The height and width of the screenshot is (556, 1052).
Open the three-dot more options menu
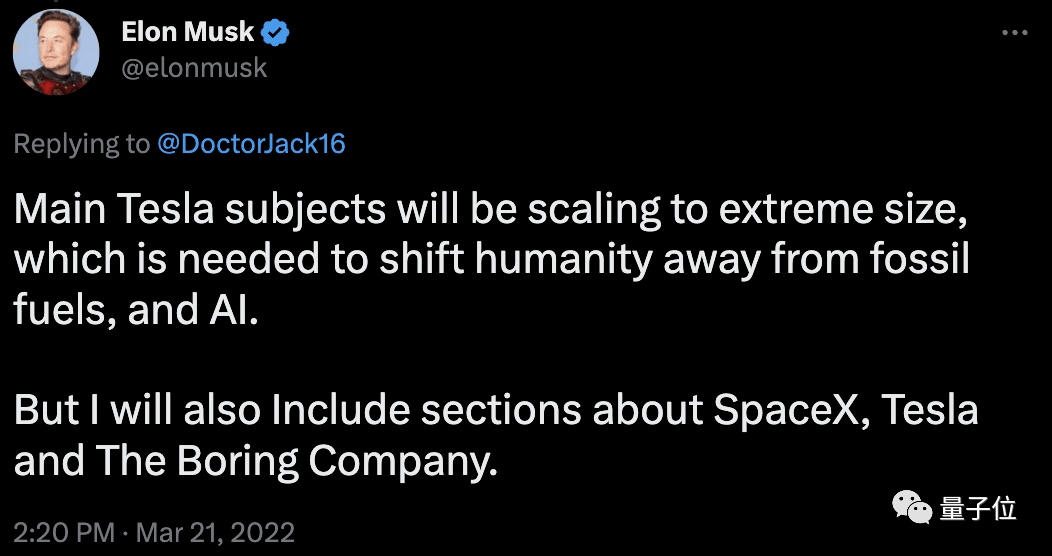[x=1013, y=33]
